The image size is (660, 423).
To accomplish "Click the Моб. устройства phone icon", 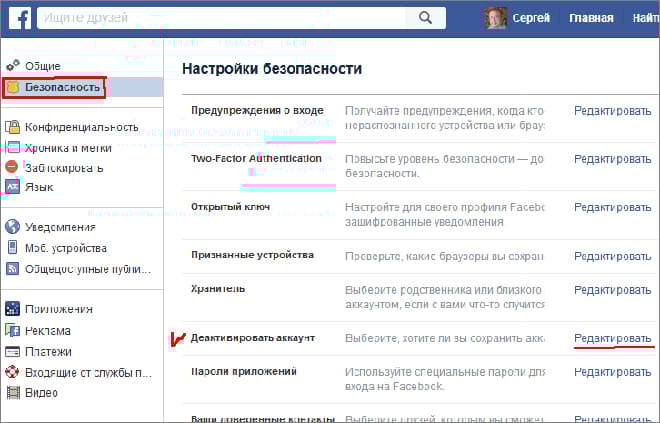I will point(13,247).
